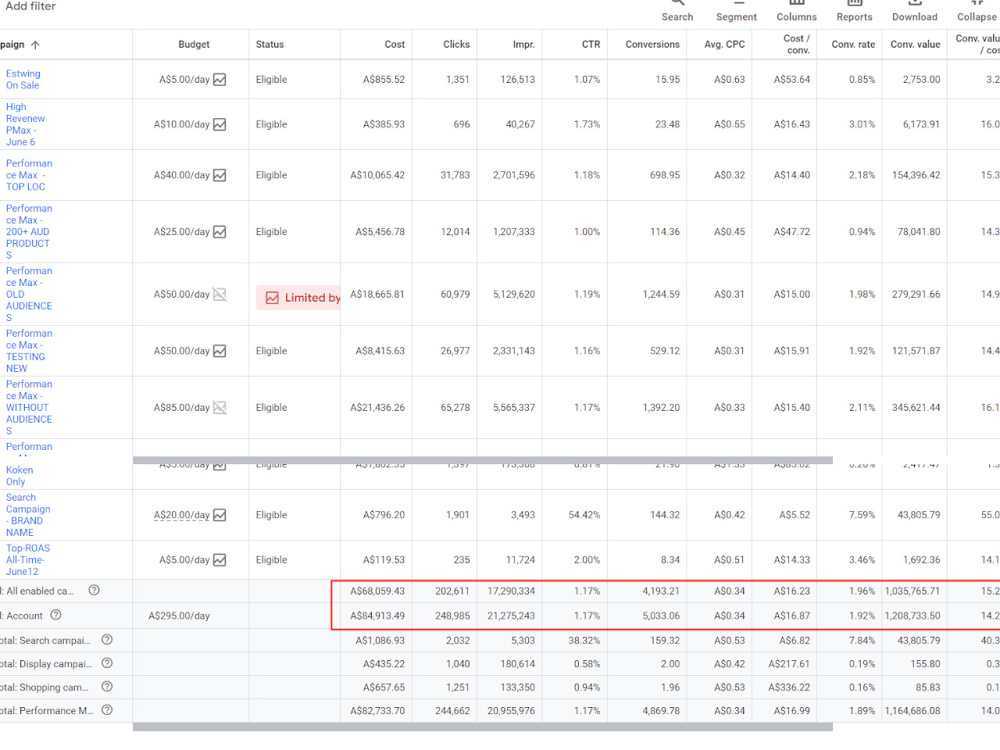The image size is (1000, 750).
Task: Open Performance Max - TOP LOC campaign
Action: [x=29, y=175]
